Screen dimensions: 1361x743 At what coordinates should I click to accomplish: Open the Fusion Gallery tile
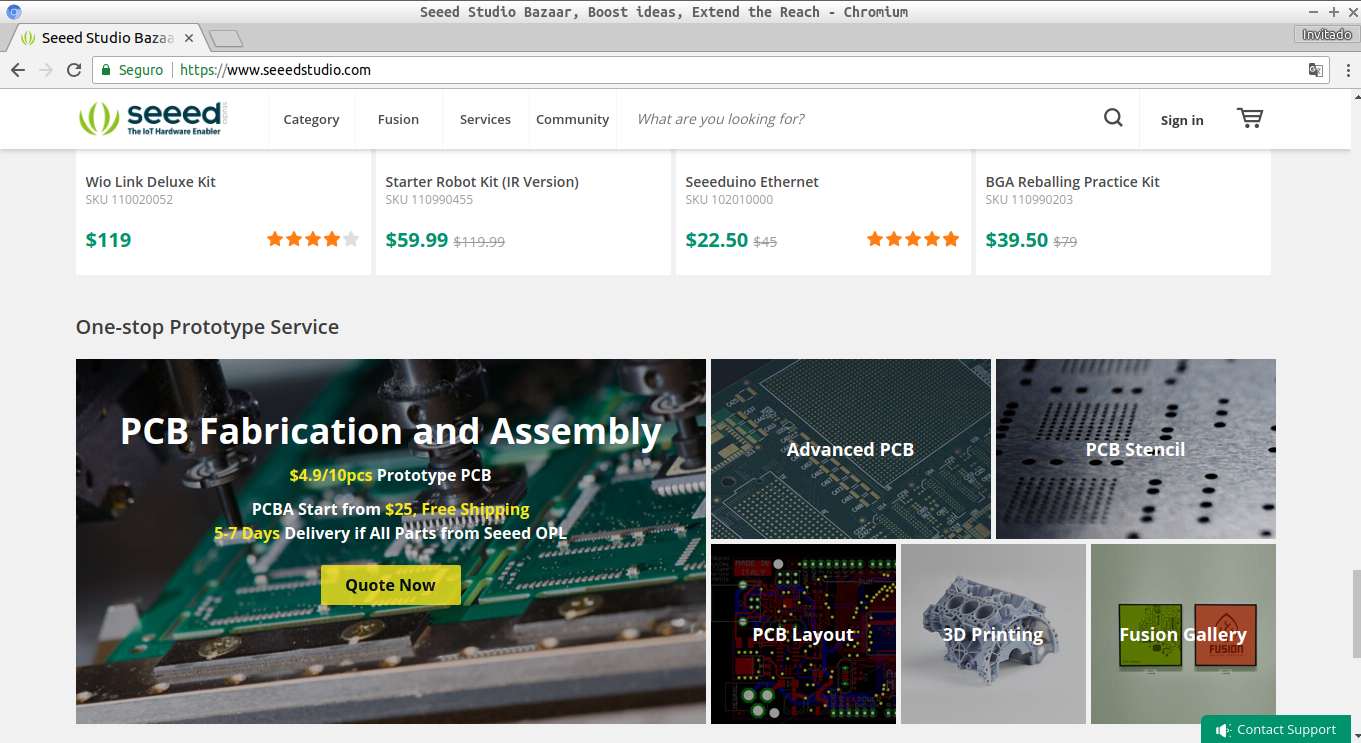(1183, 634)
